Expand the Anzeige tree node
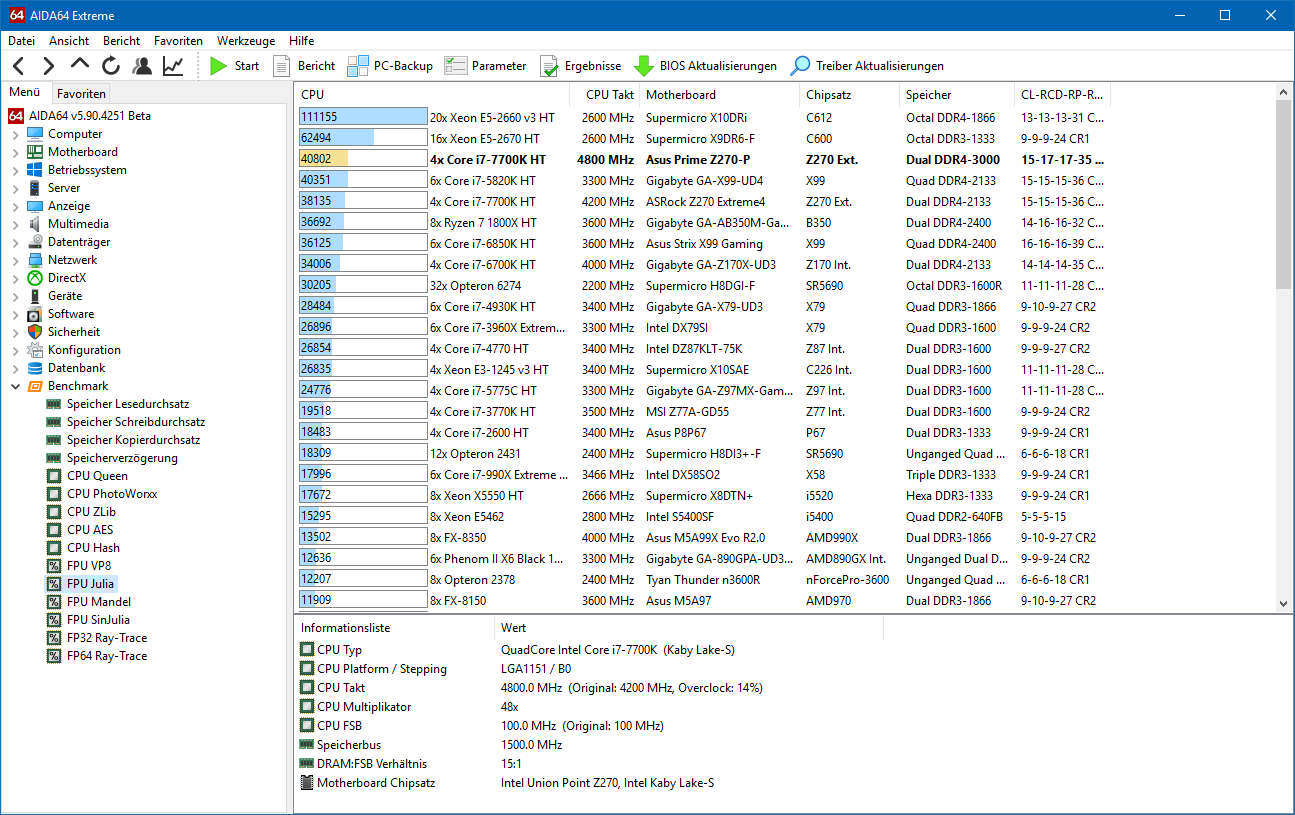The image size is (1295, 815). point(15,206)
